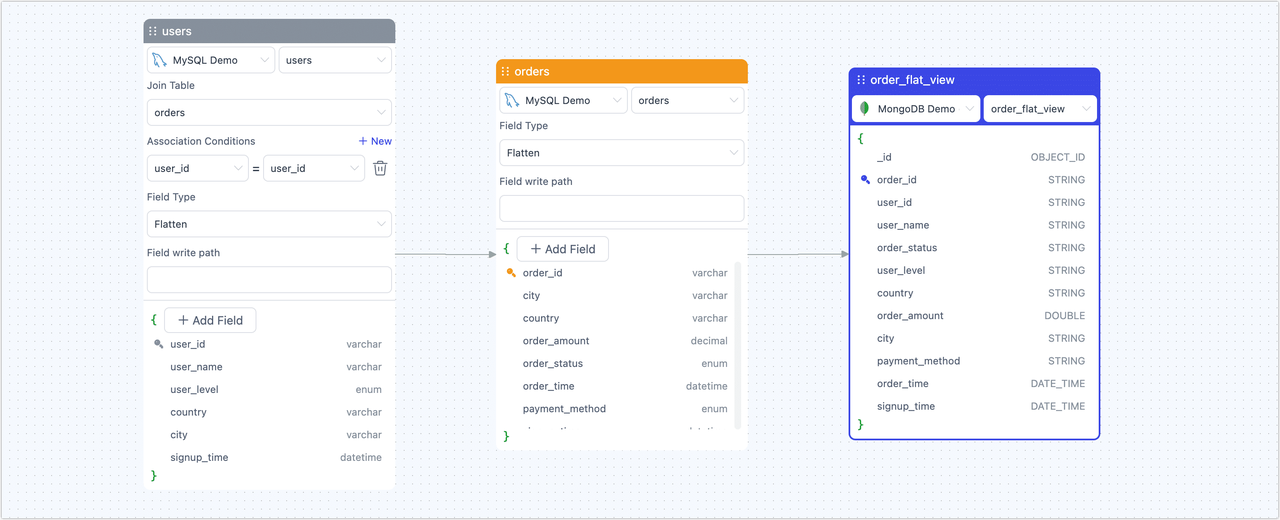The image size is (1280, 520).
Task: Click drag handle on orders node header
Action: click(506, 72)
